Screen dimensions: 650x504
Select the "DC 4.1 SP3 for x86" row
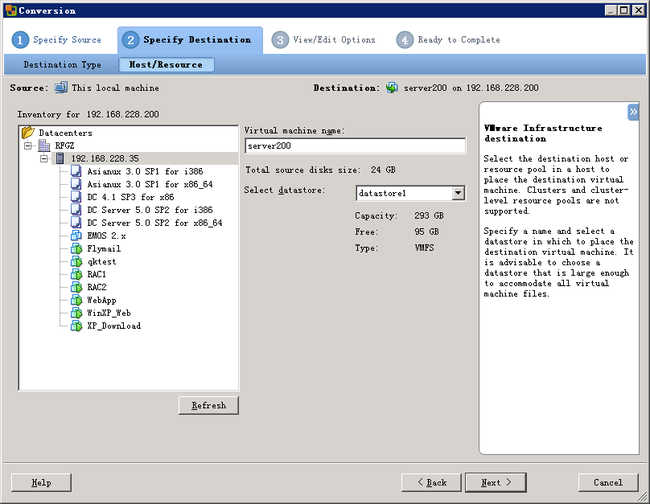click(131, 197)
